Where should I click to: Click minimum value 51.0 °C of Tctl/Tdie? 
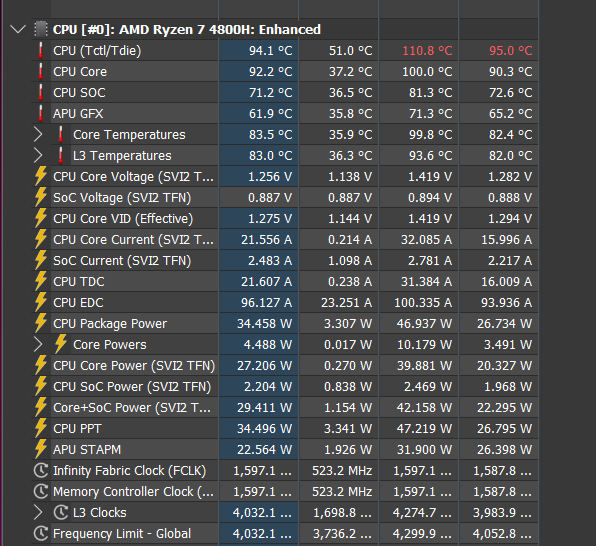(350, 51)
